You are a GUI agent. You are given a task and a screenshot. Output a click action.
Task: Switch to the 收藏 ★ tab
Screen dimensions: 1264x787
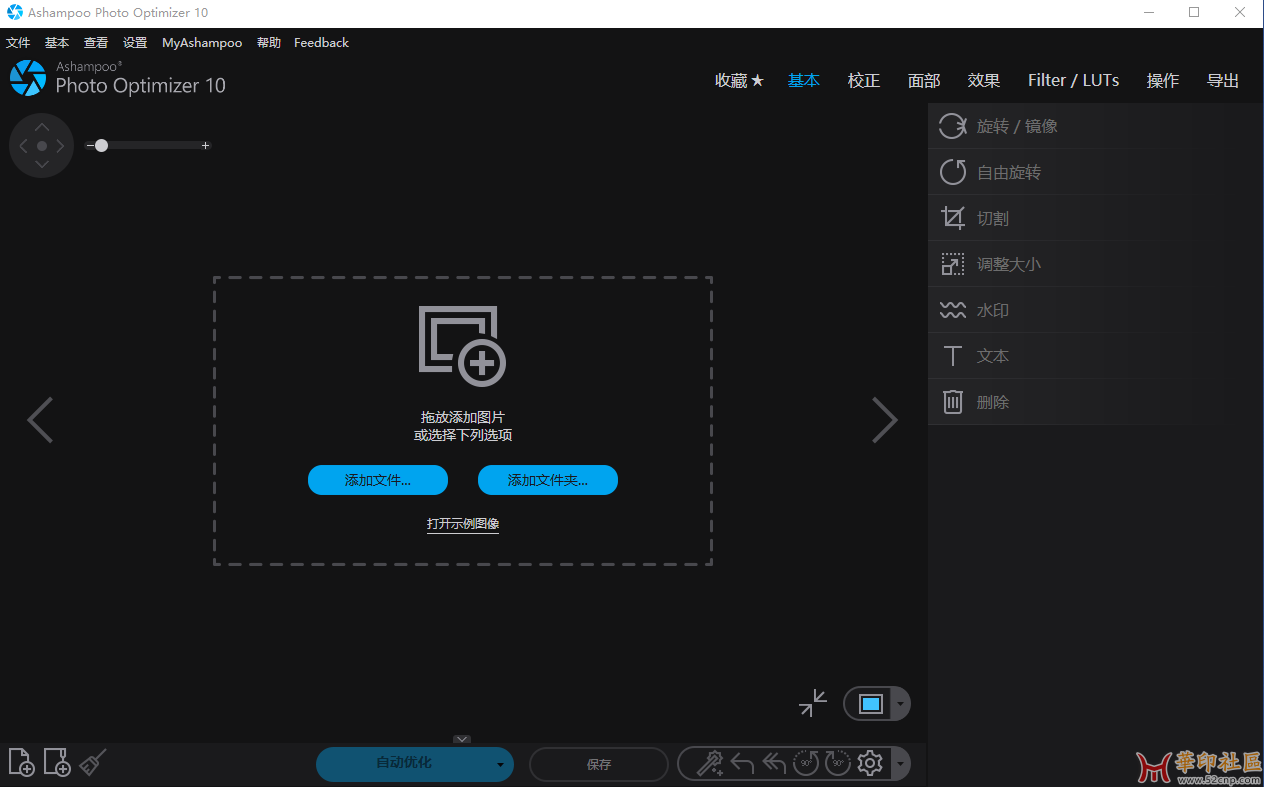tap(739, 81)
